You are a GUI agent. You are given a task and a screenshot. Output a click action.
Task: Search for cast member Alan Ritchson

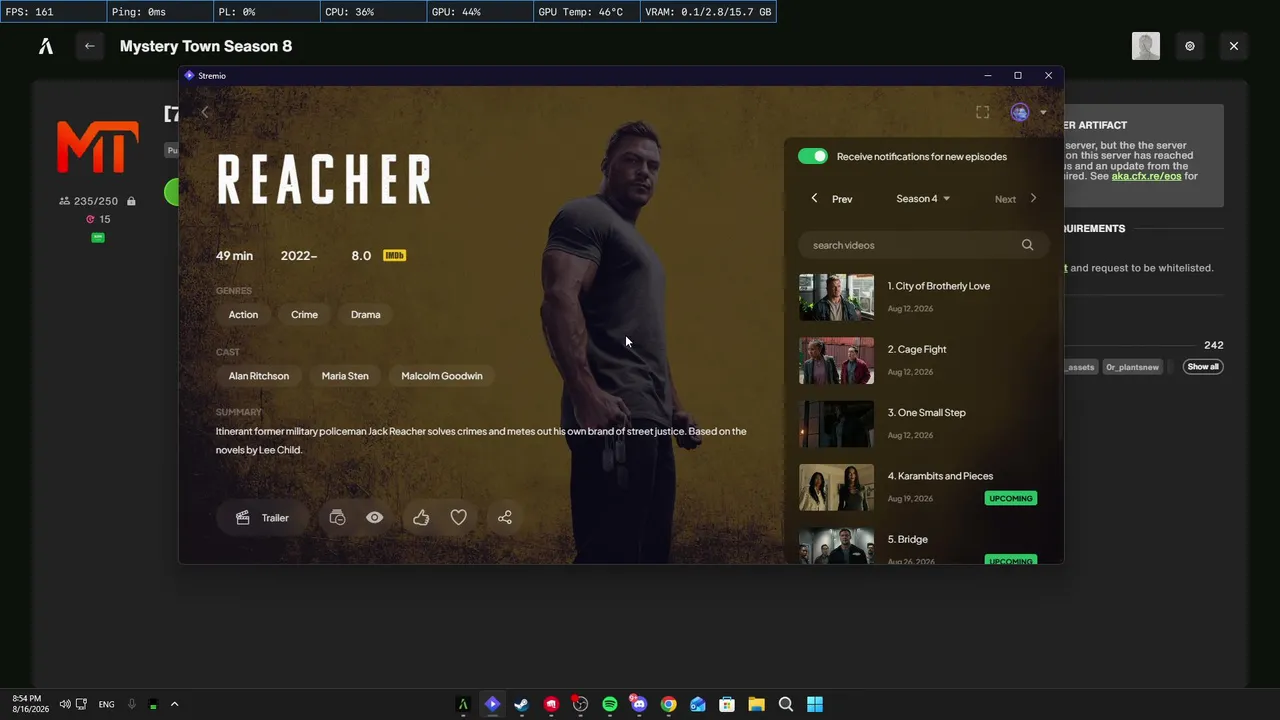[x=259, y=376]
